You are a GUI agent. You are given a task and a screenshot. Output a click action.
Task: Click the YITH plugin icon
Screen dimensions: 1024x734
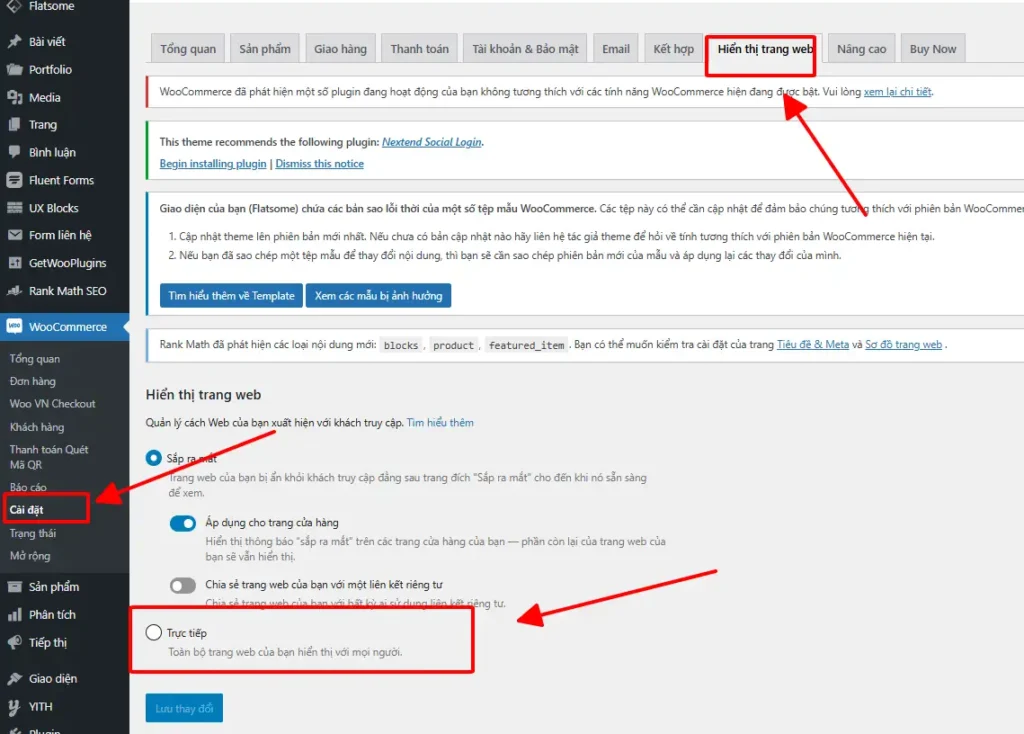14,707
